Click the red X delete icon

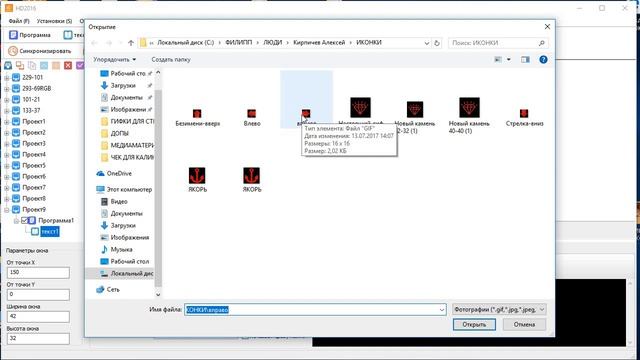coord(68,65)
